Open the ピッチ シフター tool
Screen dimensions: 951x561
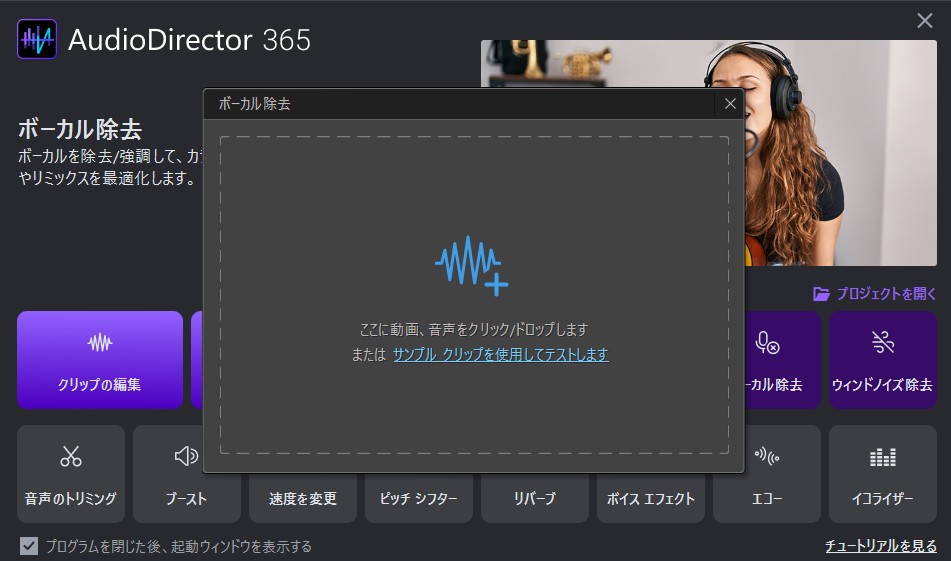point(418,498)
